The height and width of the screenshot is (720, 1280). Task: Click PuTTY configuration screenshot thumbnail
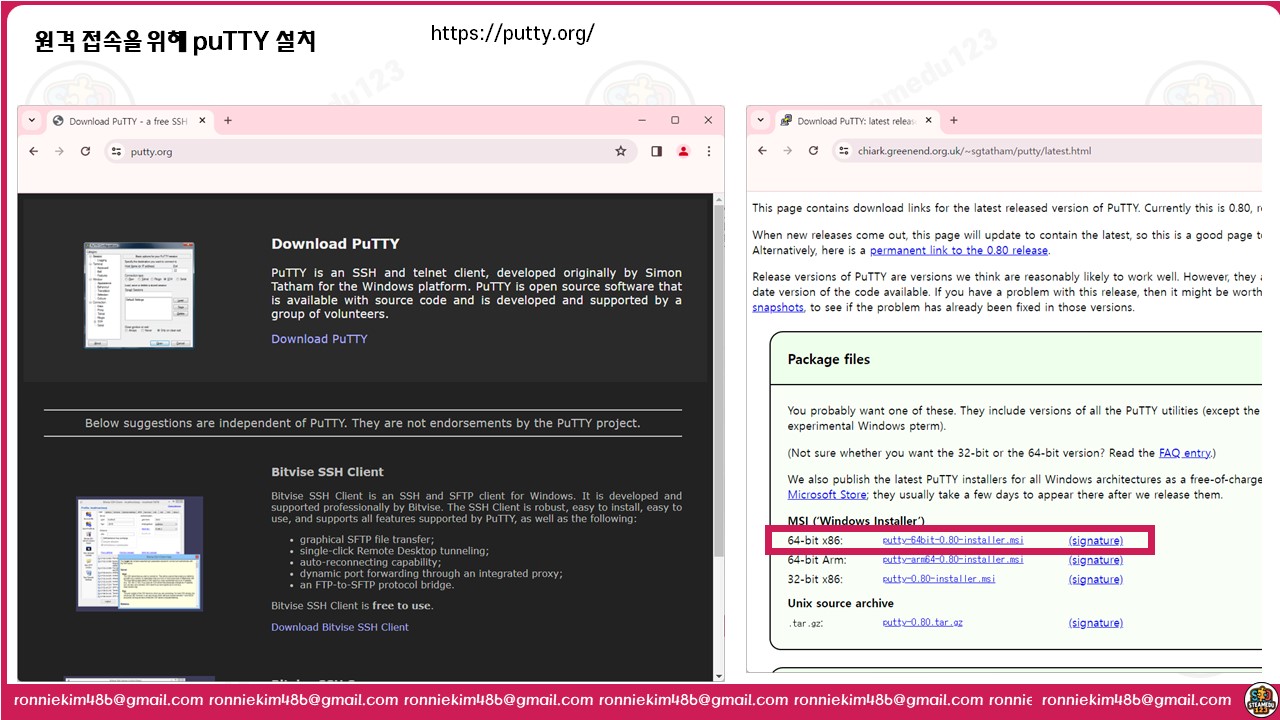139,295
